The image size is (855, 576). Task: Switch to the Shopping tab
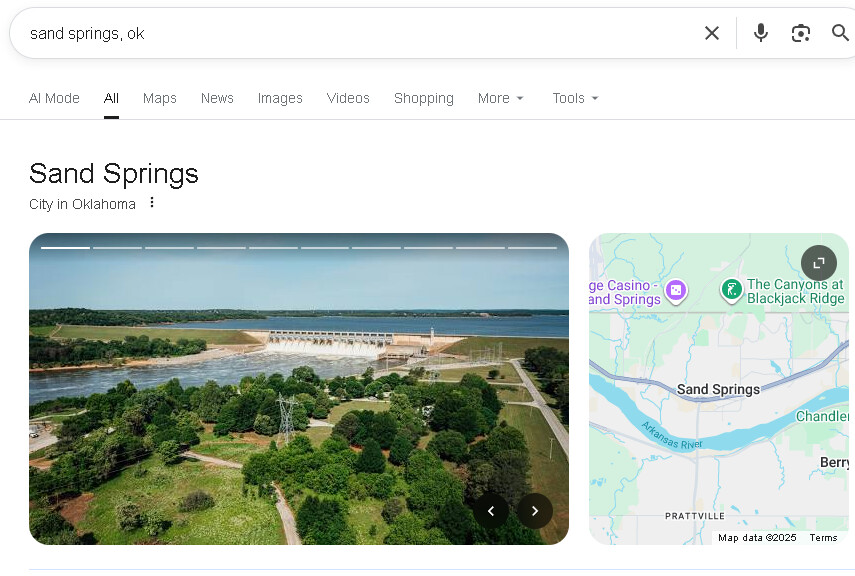point(423,98)
